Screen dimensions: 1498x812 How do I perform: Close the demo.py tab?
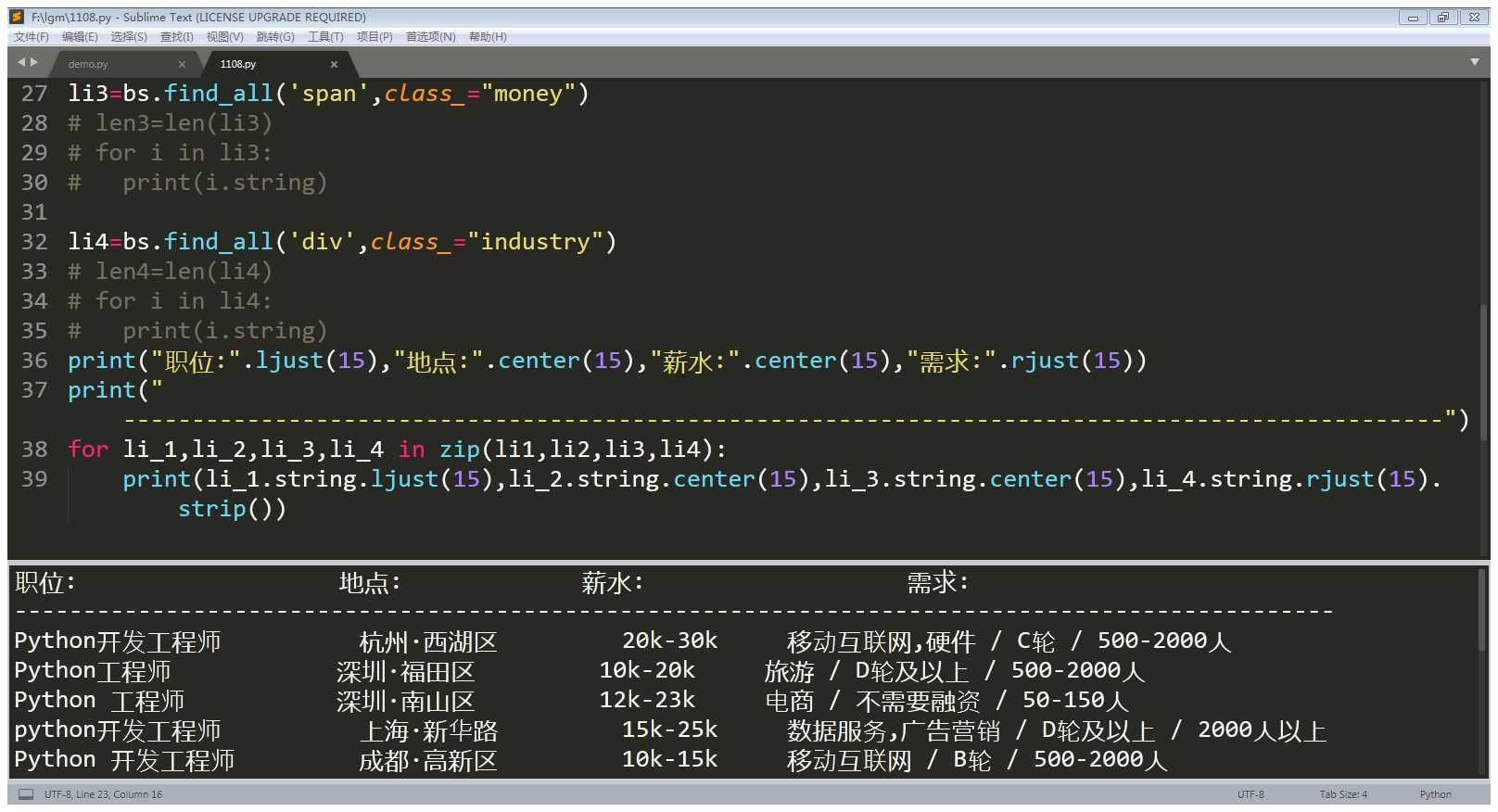pyautogui.click(x=182, y=64)
